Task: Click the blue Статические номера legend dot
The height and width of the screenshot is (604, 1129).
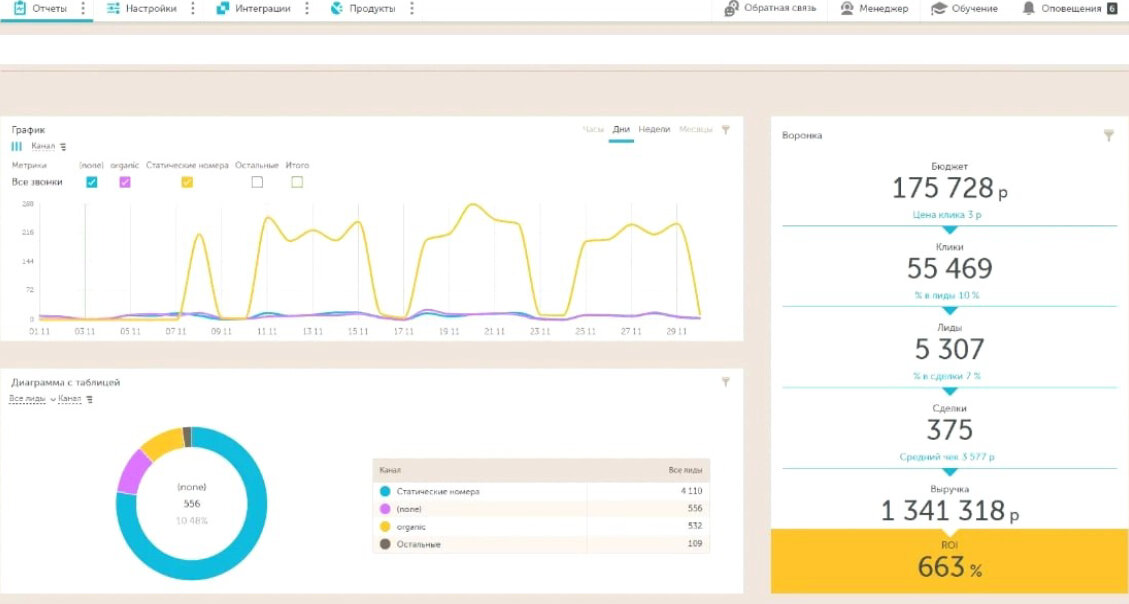Action: click(385, 491)
